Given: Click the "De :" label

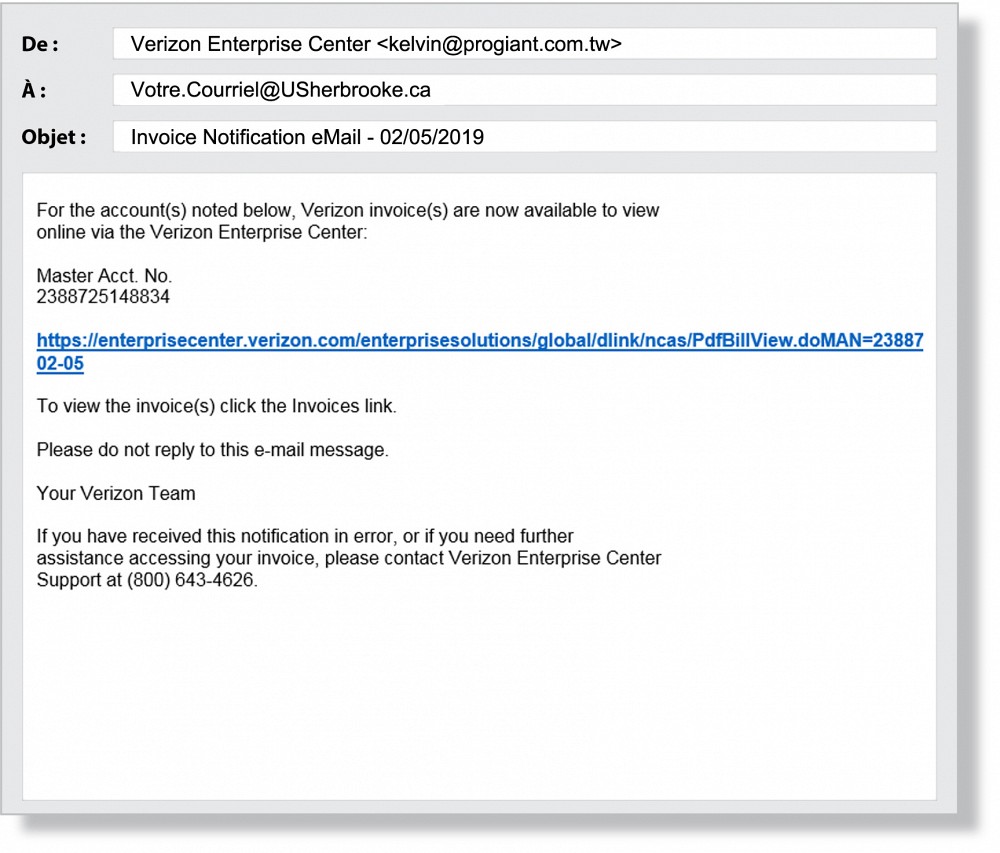Looking at the screenshot, I should 41,44.
